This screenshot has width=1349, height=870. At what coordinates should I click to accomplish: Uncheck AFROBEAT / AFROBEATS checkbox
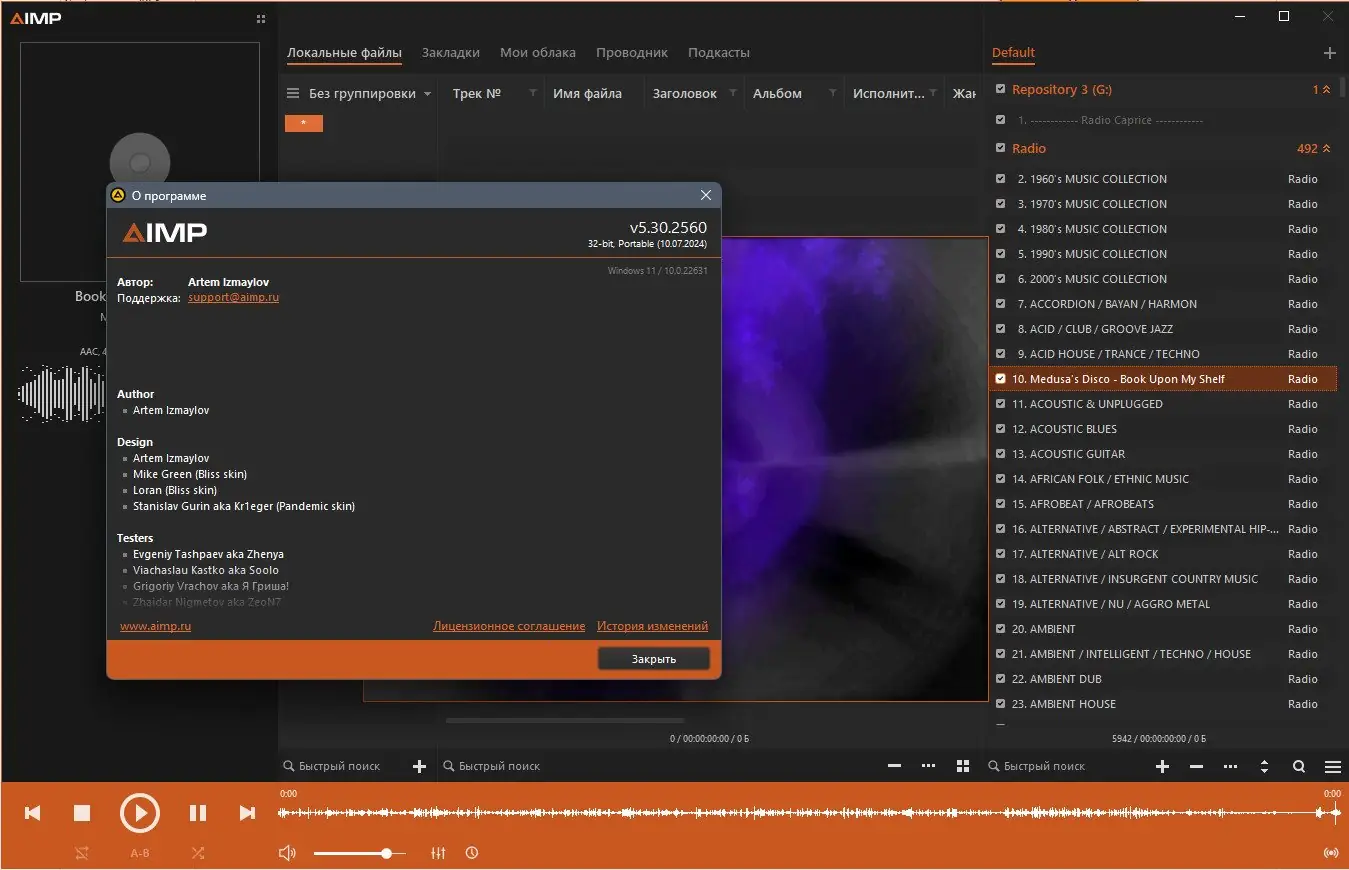[1000, 504]
